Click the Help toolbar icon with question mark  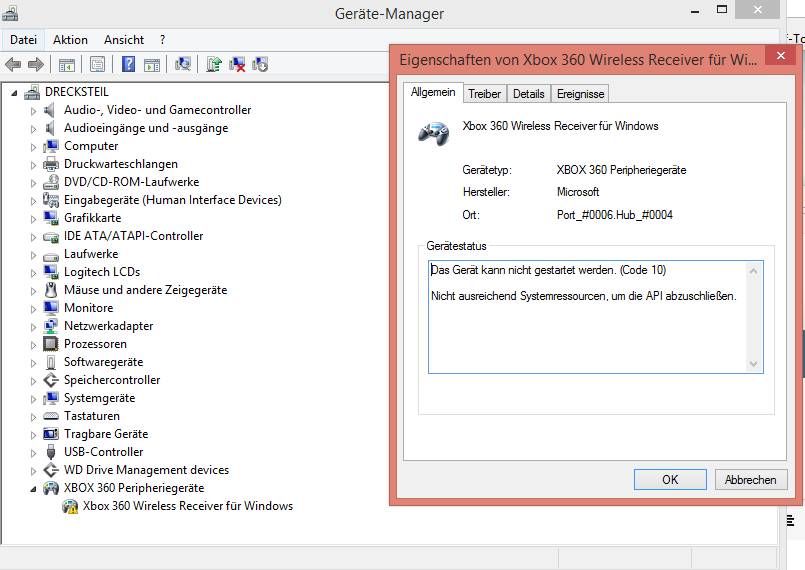(x=128, y=65)
